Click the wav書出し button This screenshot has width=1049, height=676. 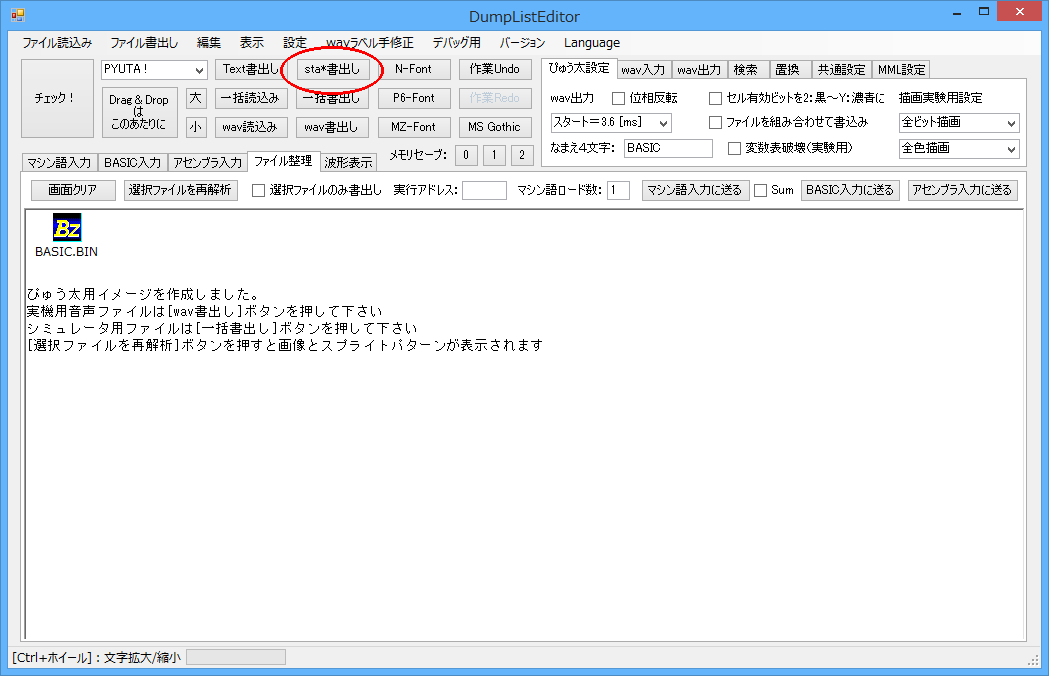pos(332,126)
